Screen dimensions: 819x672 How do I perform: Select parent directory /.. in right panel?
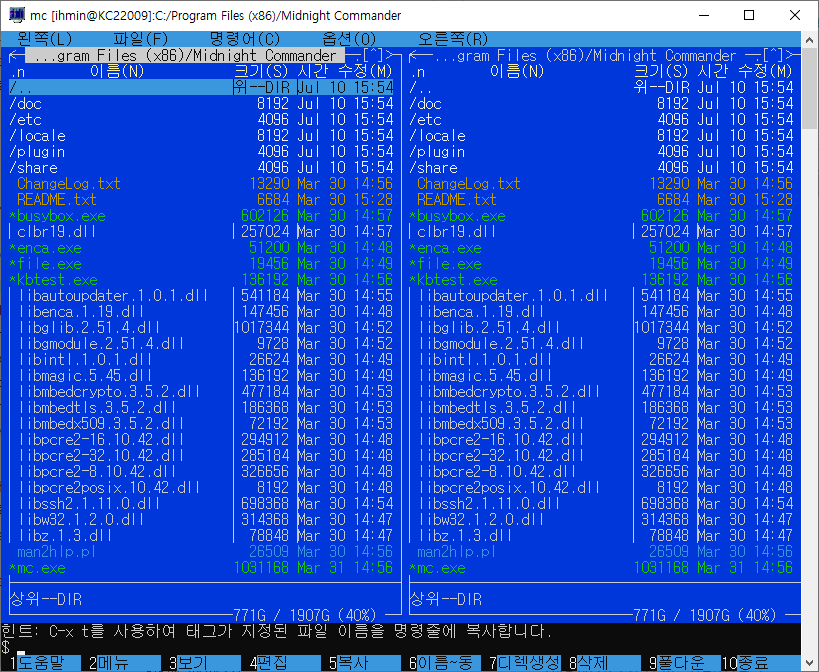(x=601, y=87)
